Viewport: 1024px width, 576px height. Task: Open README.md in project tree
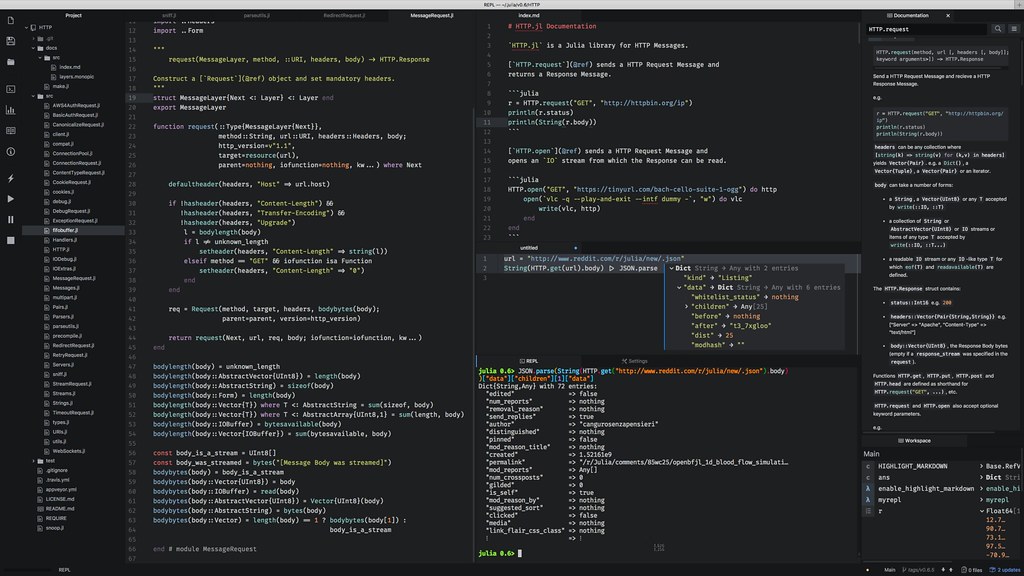(60, 509)
